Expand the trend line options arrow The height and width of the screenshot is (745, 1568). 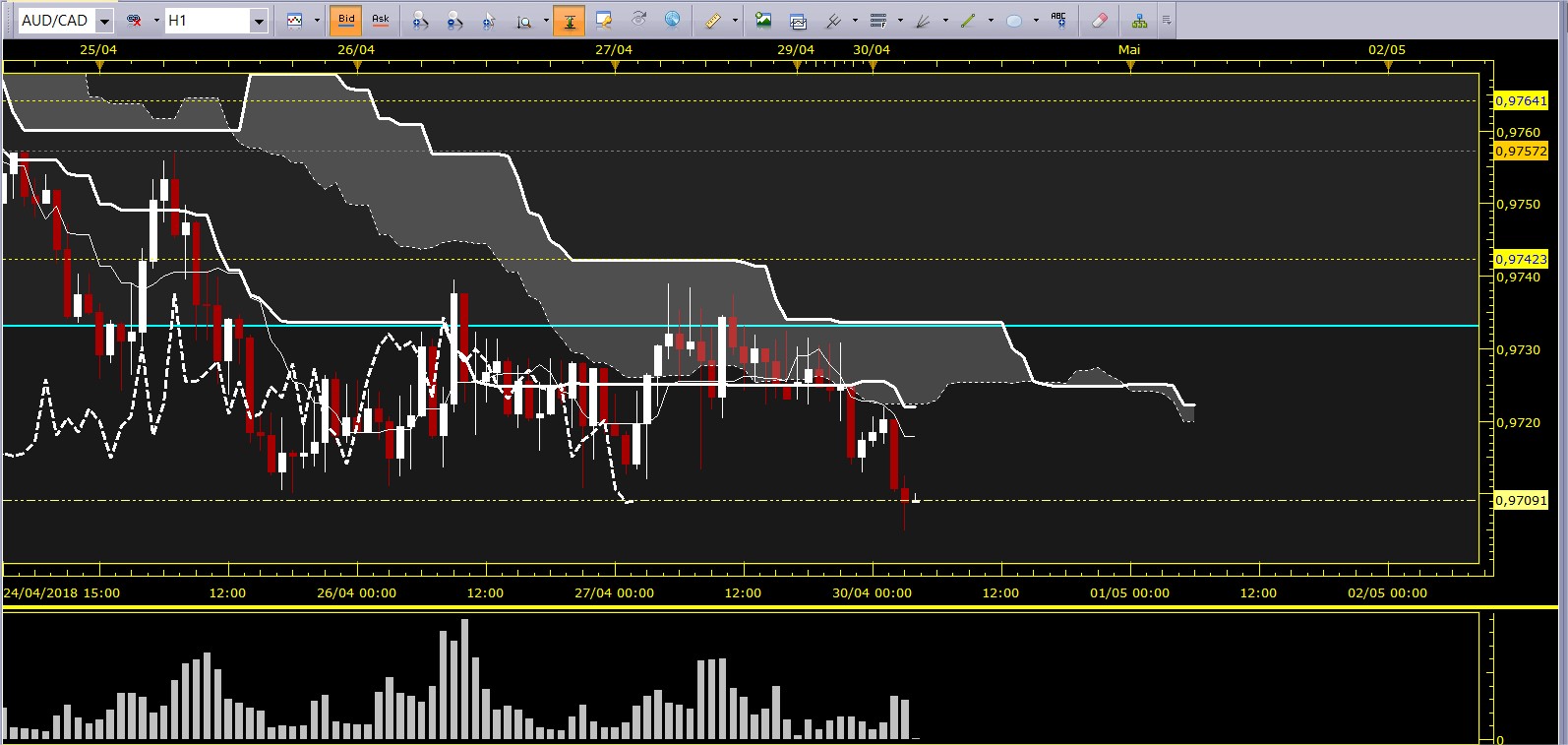(x=991, y=21)
